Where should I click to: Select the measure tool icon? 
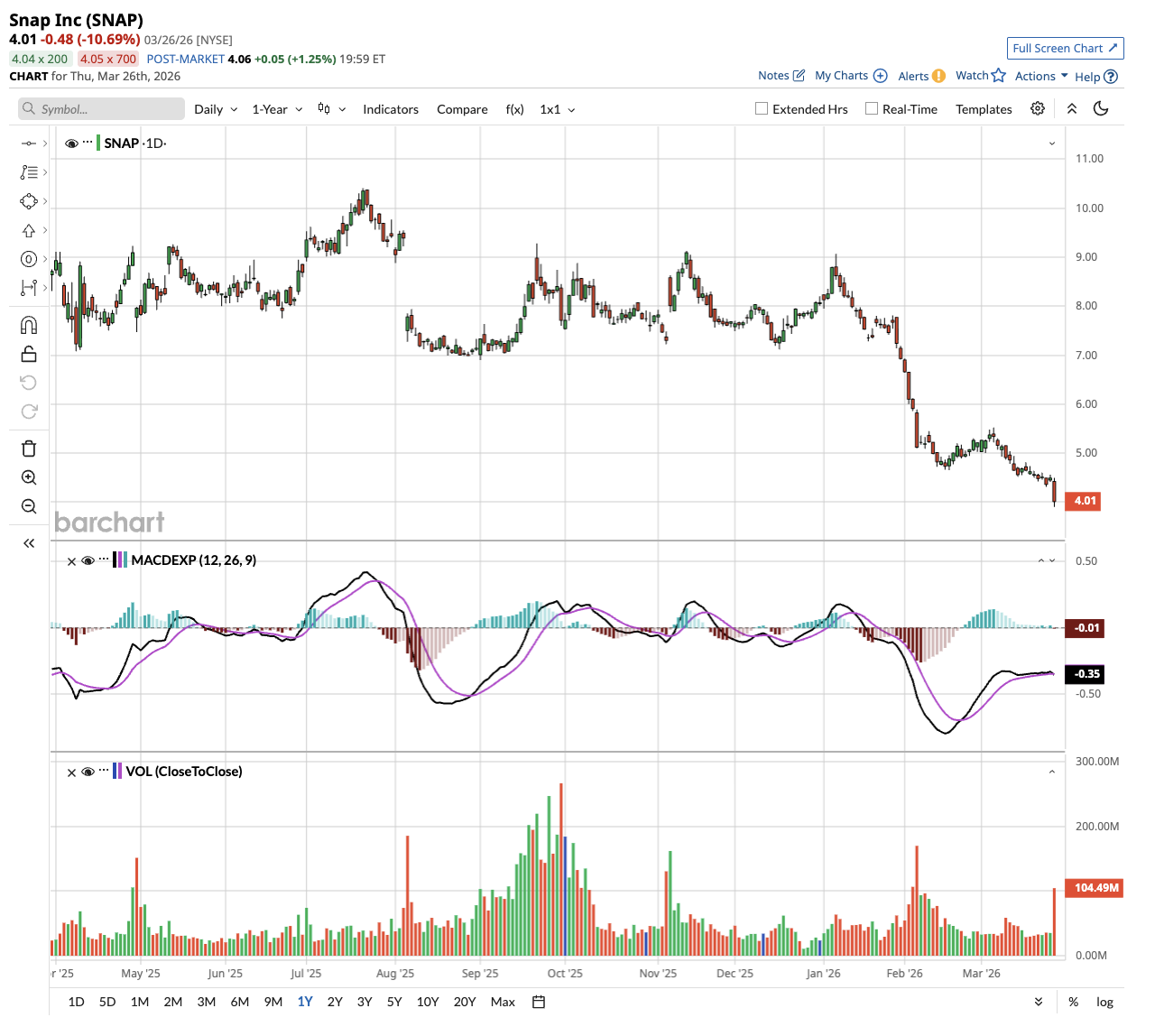29,288
